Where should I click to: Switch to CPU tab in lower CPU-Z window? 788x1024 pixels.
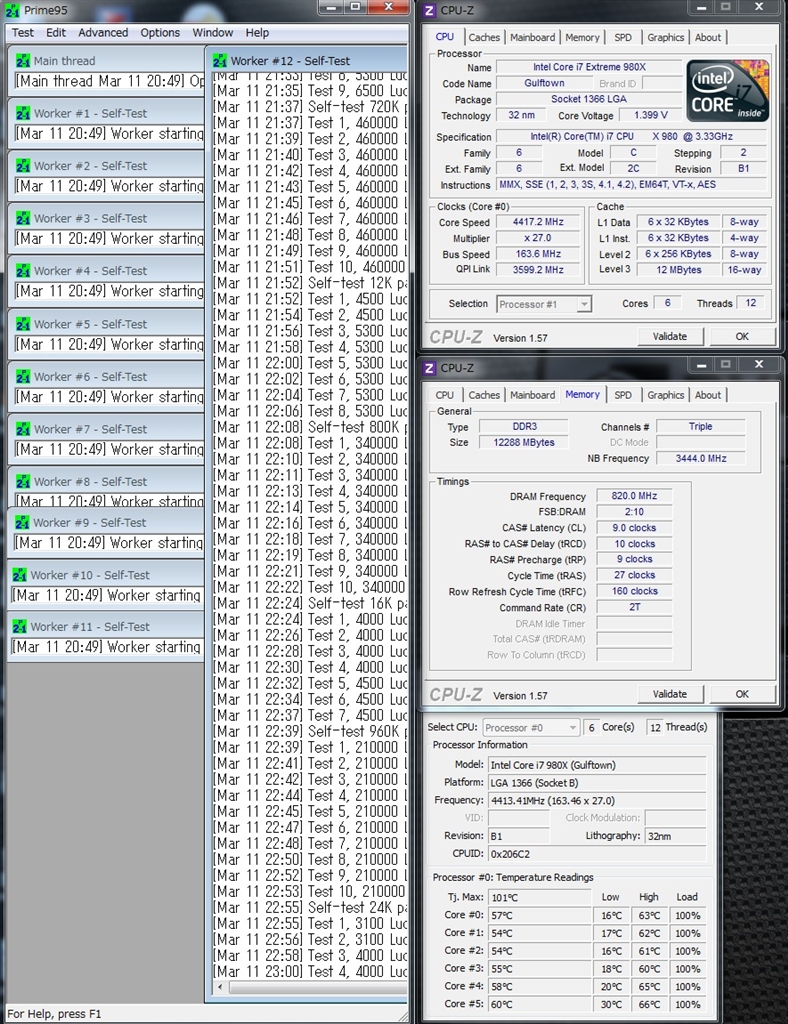coord(445,395)
